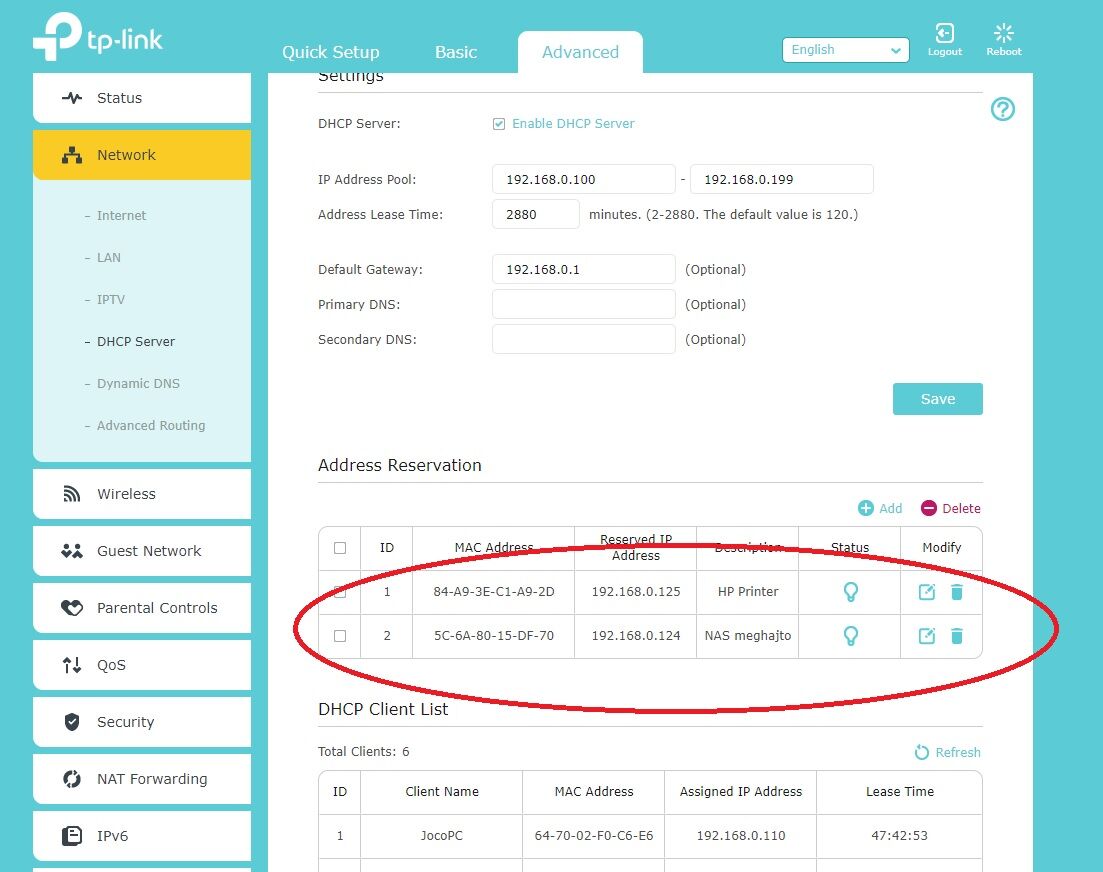This screenshot has height=872, width=1103.
Task: Click the IP pool start address field
Action: tap(584, 179)
